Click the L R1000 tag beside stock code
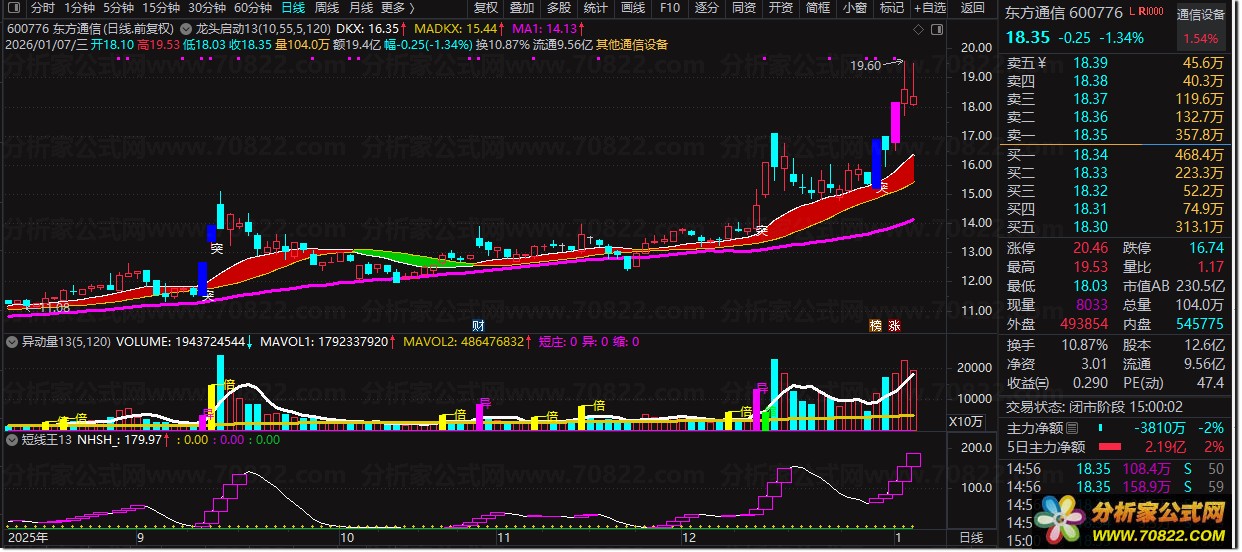The image size is (1242, 552). 1148,11
